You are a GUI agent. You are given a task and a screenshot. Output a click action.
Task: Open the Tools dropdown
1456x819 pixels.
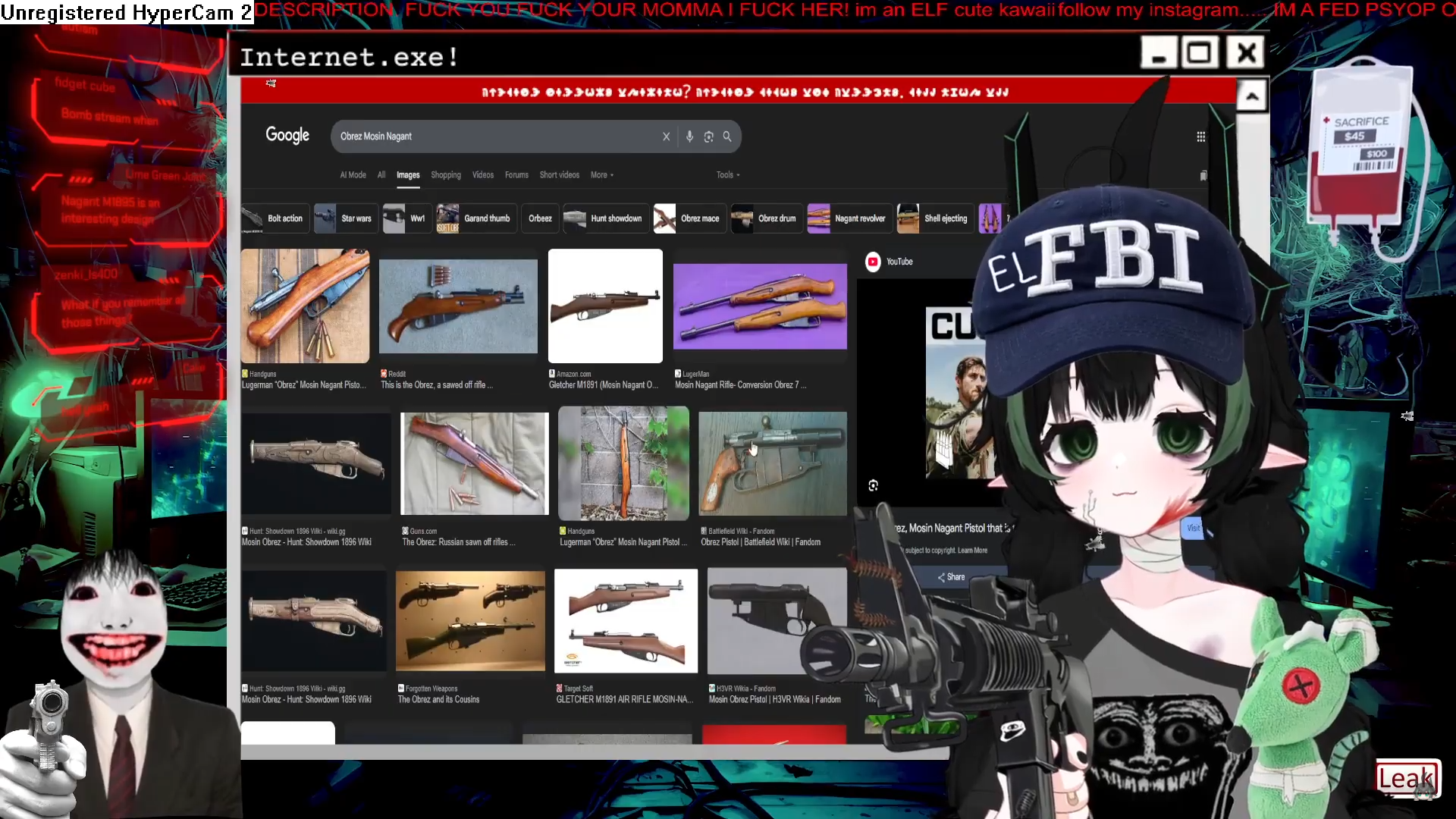tap(727, 175)
